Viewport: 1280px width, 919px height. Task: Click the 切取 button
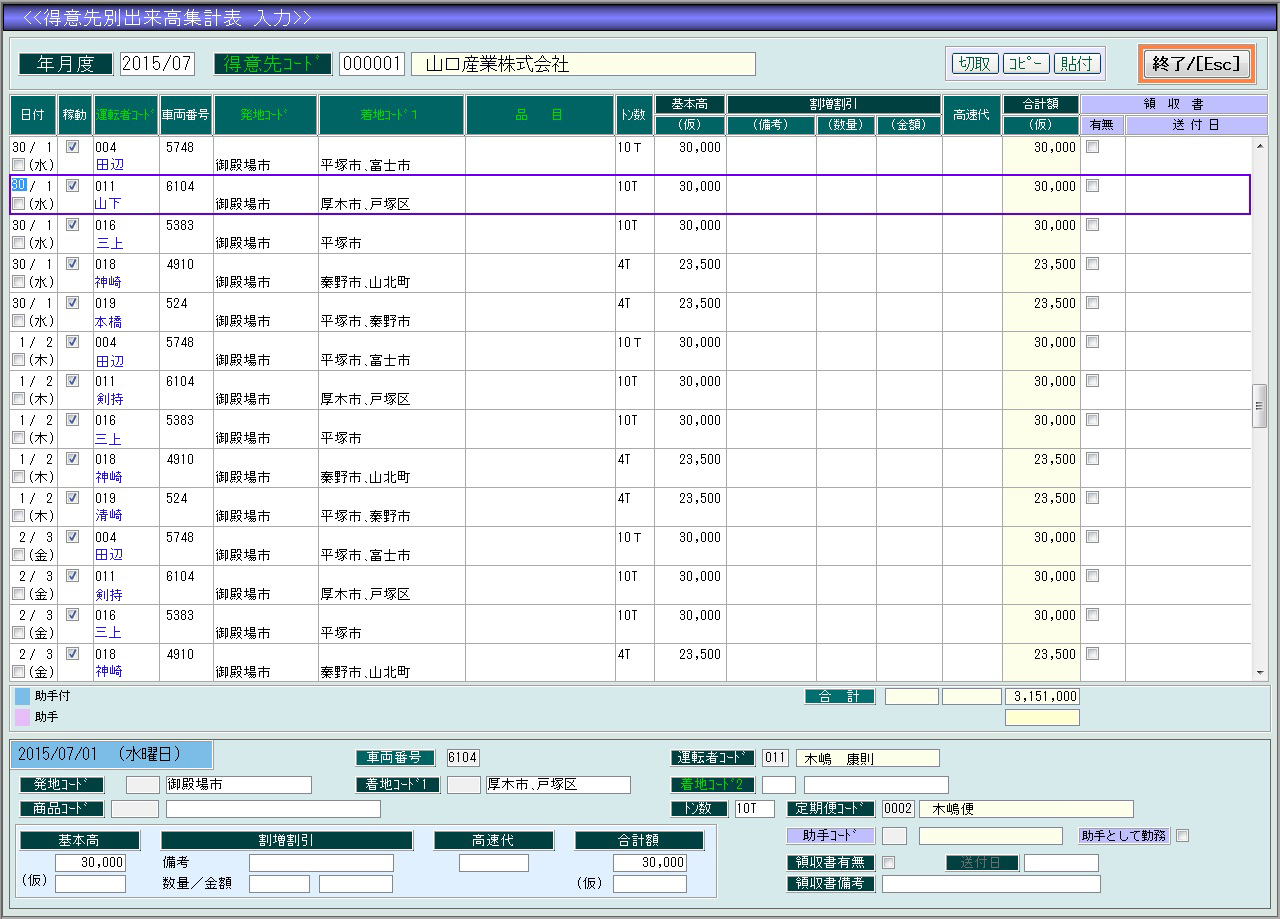point(975,64)
